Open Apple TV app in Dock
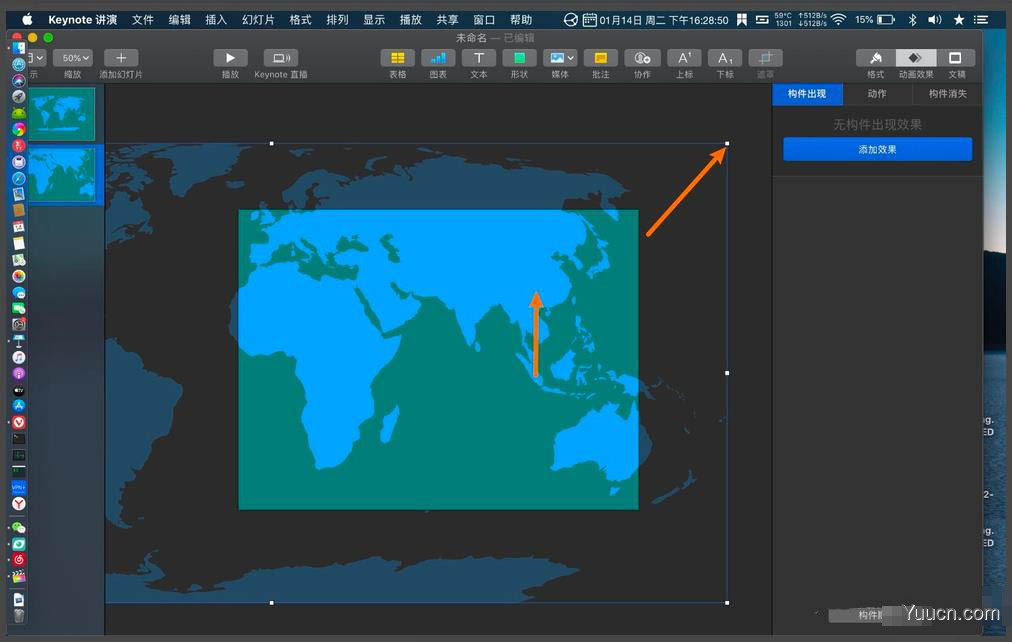1012x642 pixels. [x=19, y=390]
